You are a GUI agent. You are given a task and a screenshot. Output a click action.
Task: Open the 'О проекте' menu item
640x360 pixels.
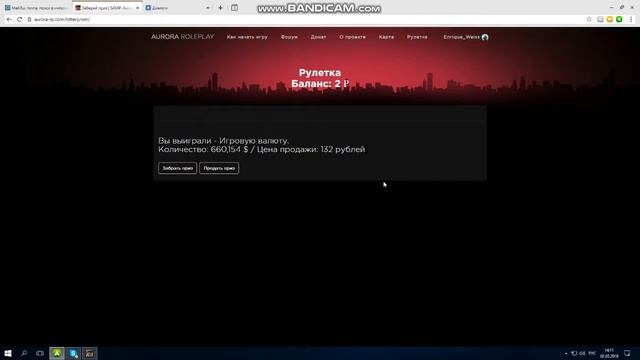pos(352,37)
